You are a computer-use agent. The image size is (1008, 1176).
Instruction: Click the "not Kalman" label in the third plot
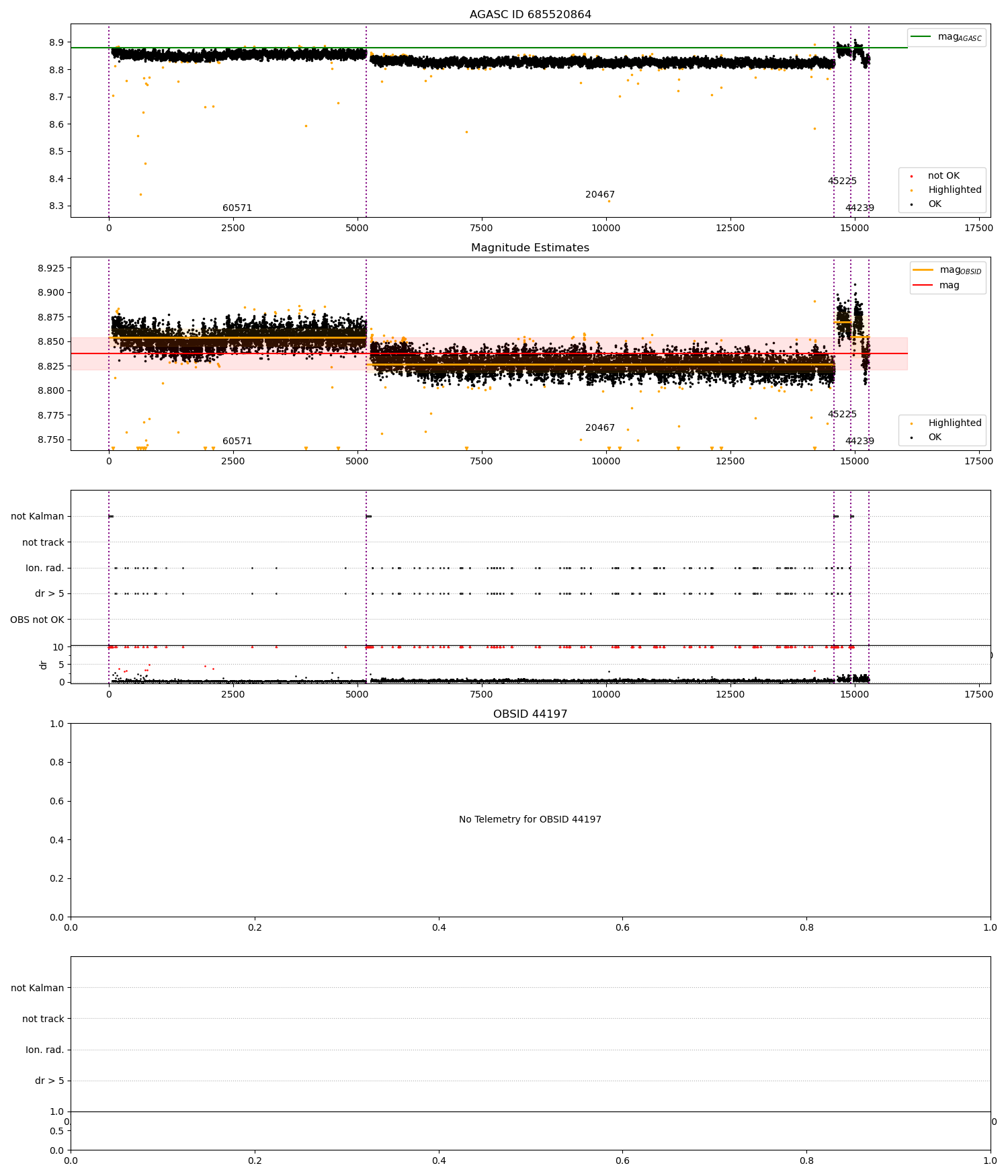[38, 517]
